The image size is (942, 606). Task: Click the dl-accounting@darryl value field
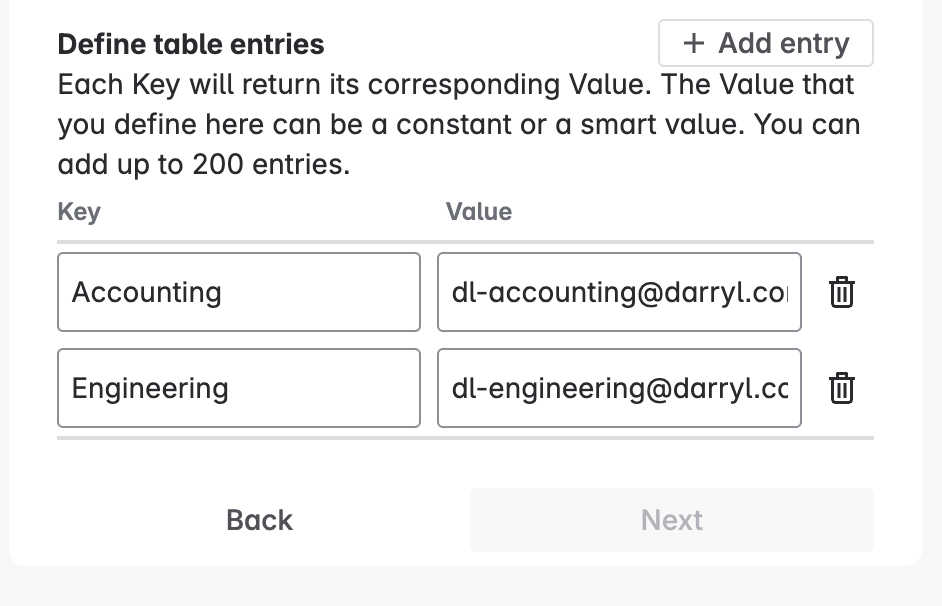[619, 292]
